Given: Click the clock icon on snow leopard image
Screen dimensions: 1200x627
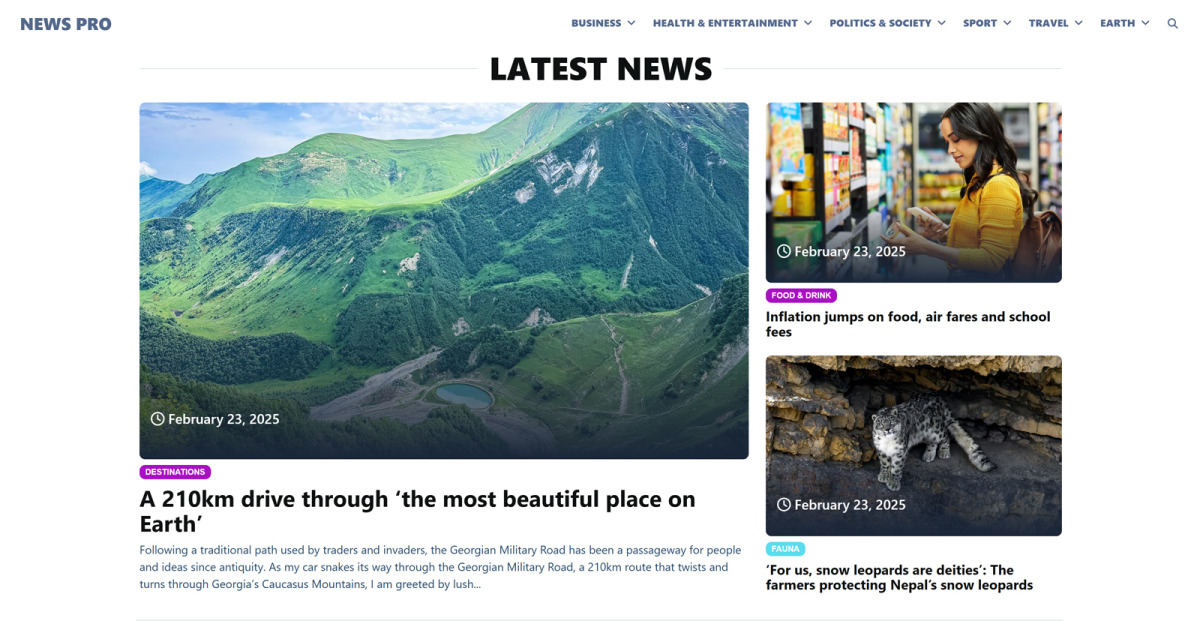Looking at the screenshot, I should tap(784, 505).
